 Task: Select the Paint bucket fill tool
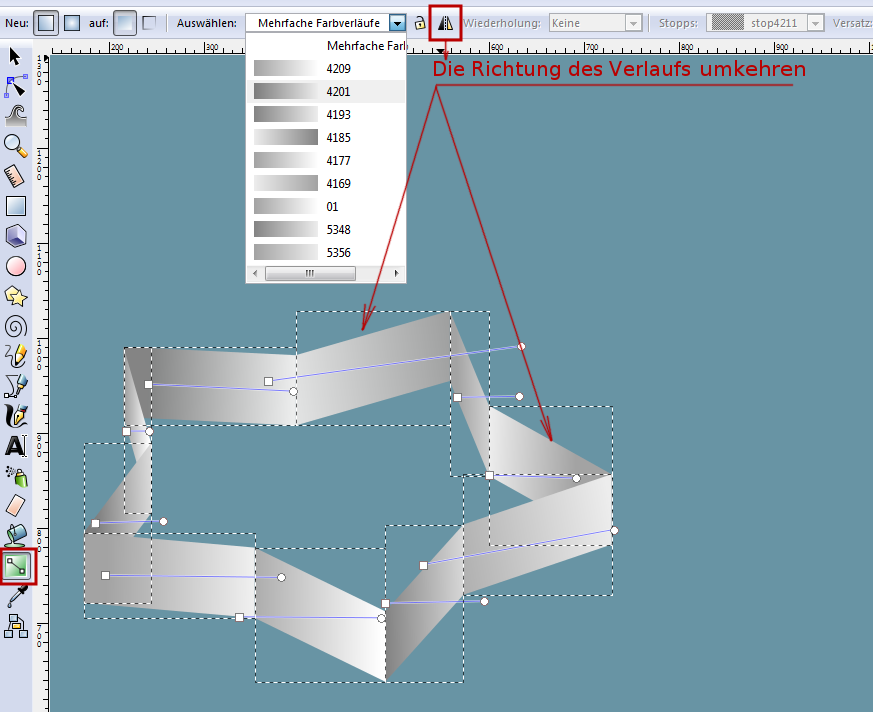coord(16,536)
